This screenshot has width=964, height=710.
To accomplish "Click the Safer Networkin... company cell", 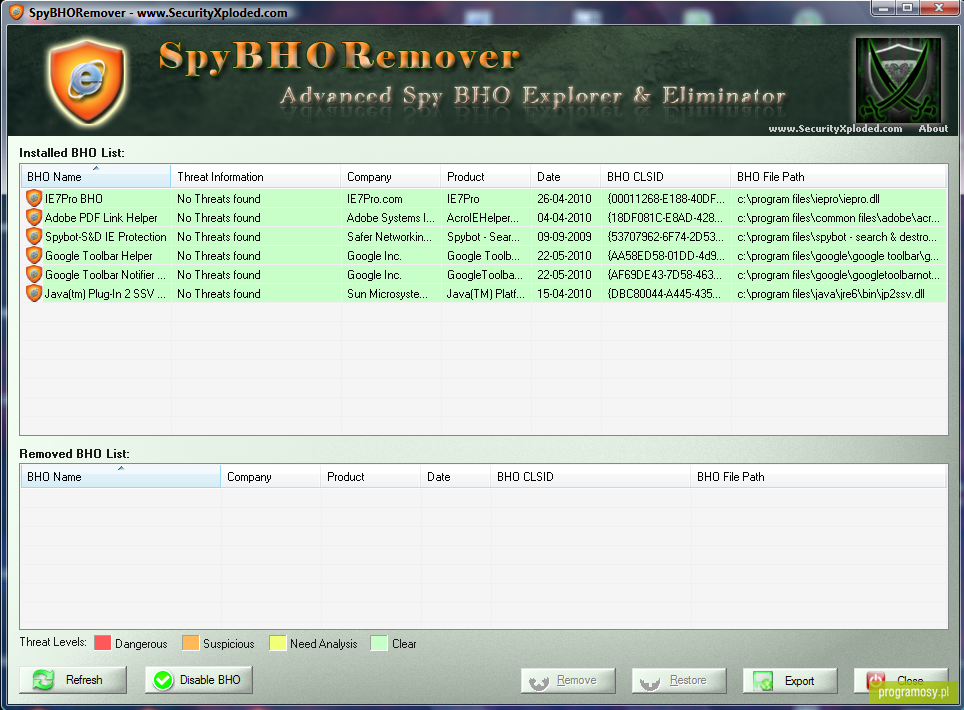I will pos(389,237).
